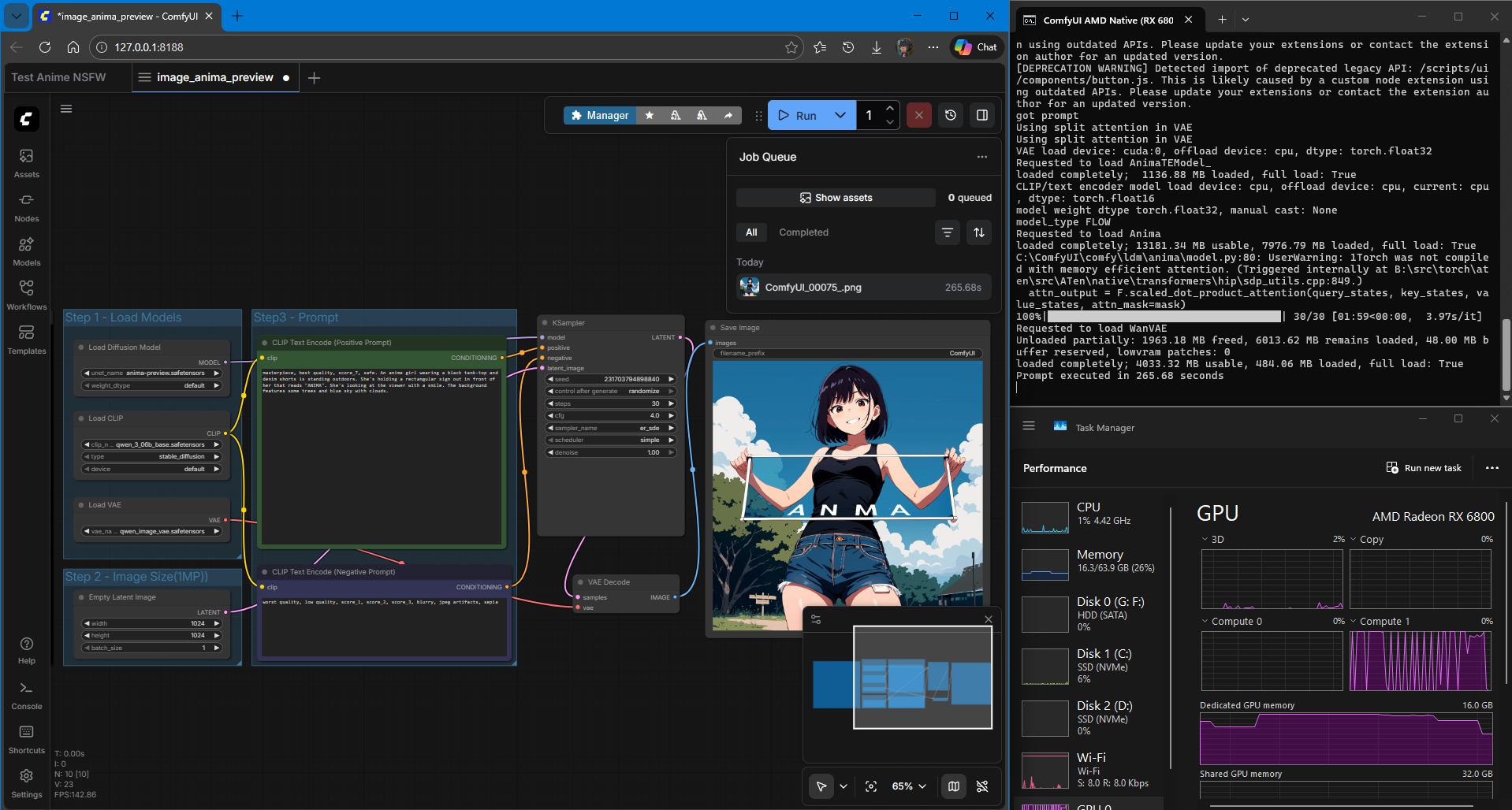
Task: Click the Show assets button
Action: coord(836,198)
